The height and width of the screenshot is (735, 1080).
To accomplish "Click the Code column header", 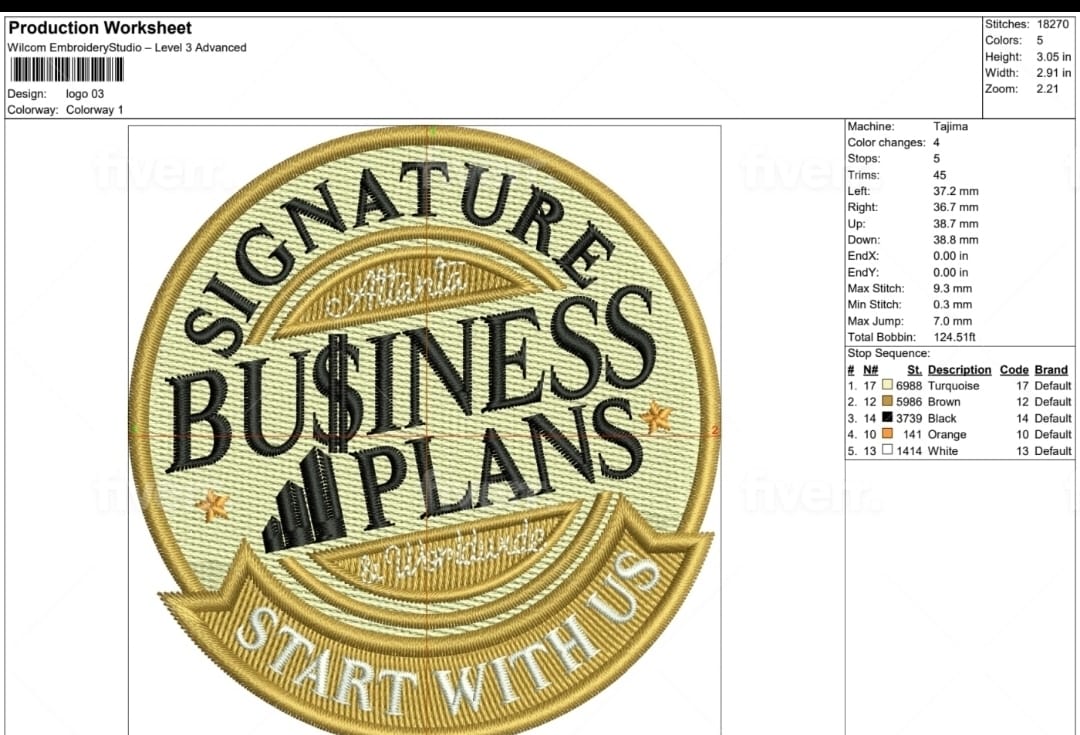I will 1013,370.
